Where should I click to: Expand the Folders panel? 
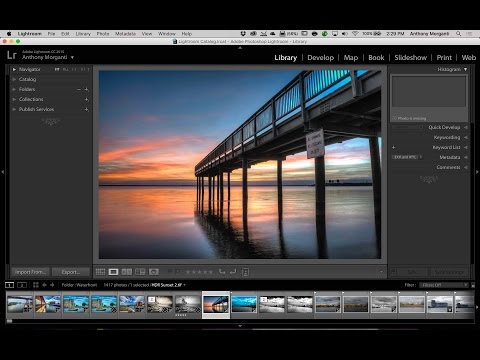(14, 89)
